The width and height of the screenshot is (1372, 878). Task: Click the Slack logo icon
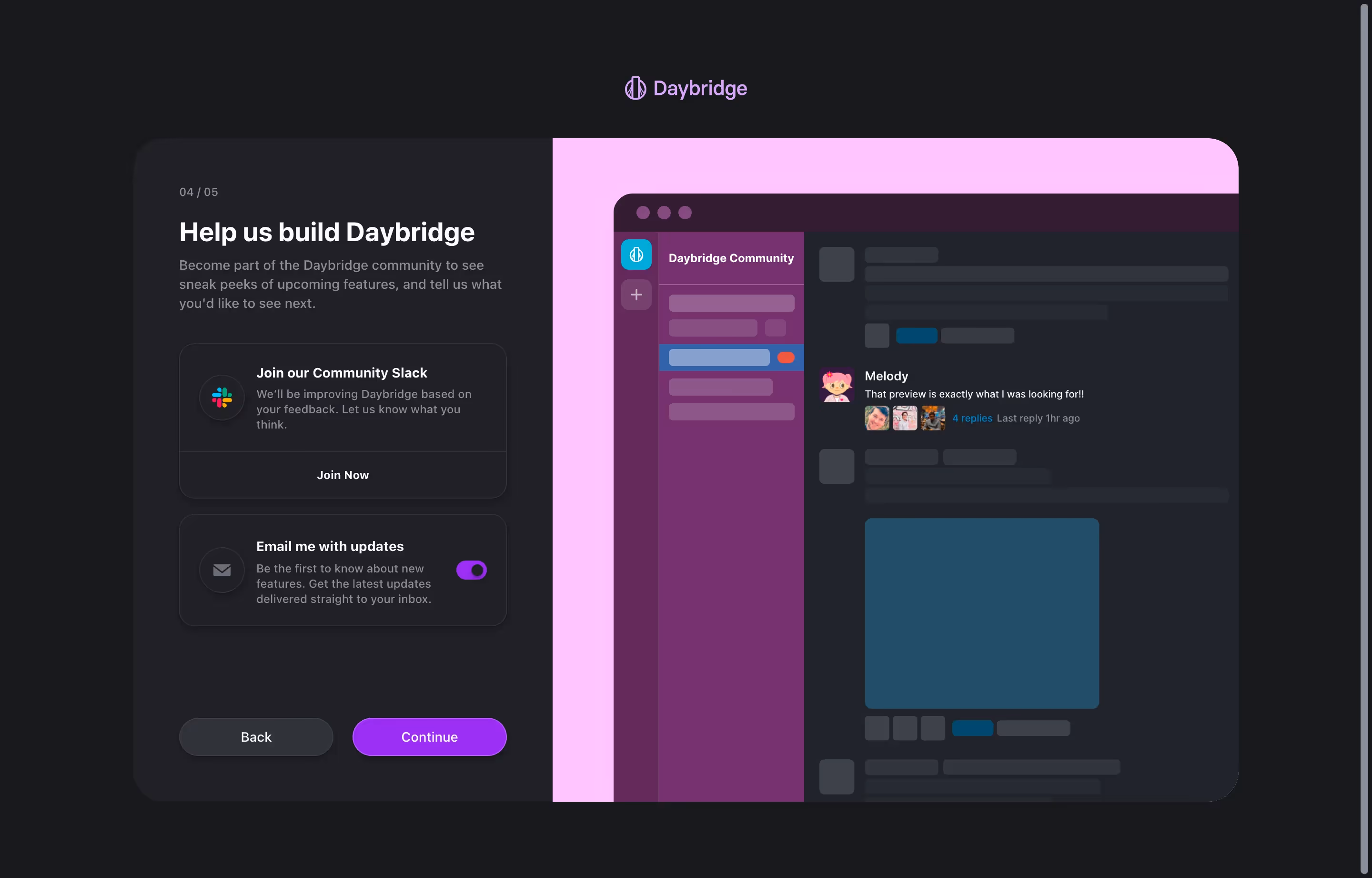coord(221,398)
